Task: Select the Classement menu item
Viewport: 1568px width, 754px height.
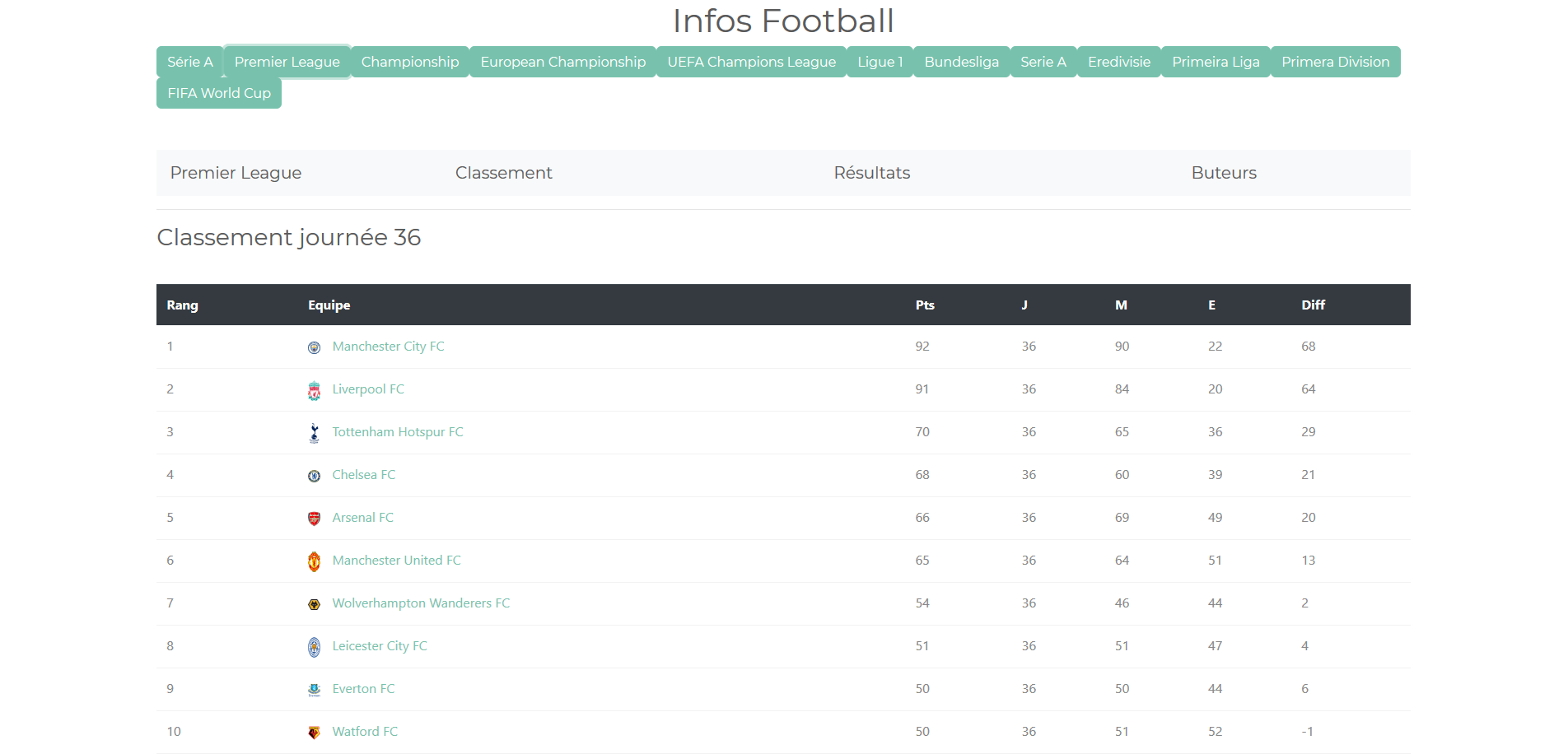Action: tap(504, 173)
